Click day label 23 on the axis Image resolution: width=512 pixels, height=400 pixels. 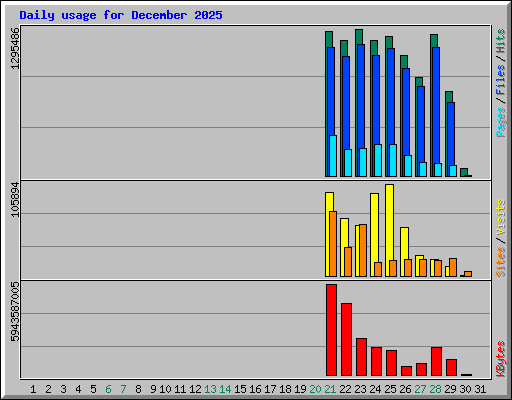(x=360, y=389)
